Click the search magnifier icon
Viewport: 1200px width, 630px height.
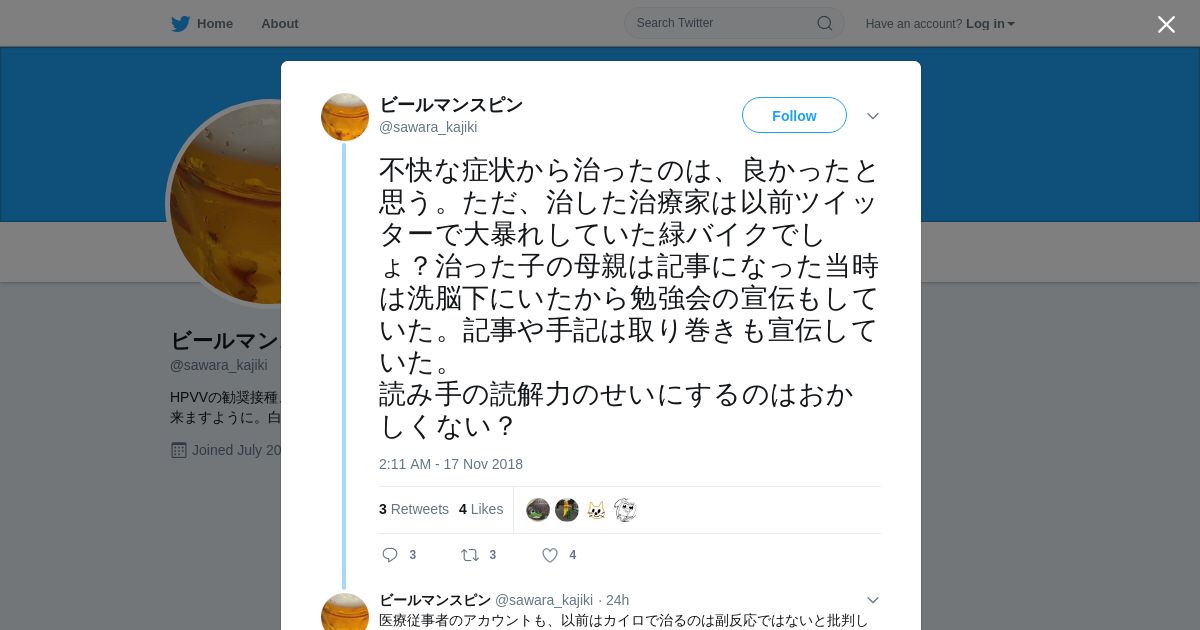pyautogui.click(x=824, y=23)
